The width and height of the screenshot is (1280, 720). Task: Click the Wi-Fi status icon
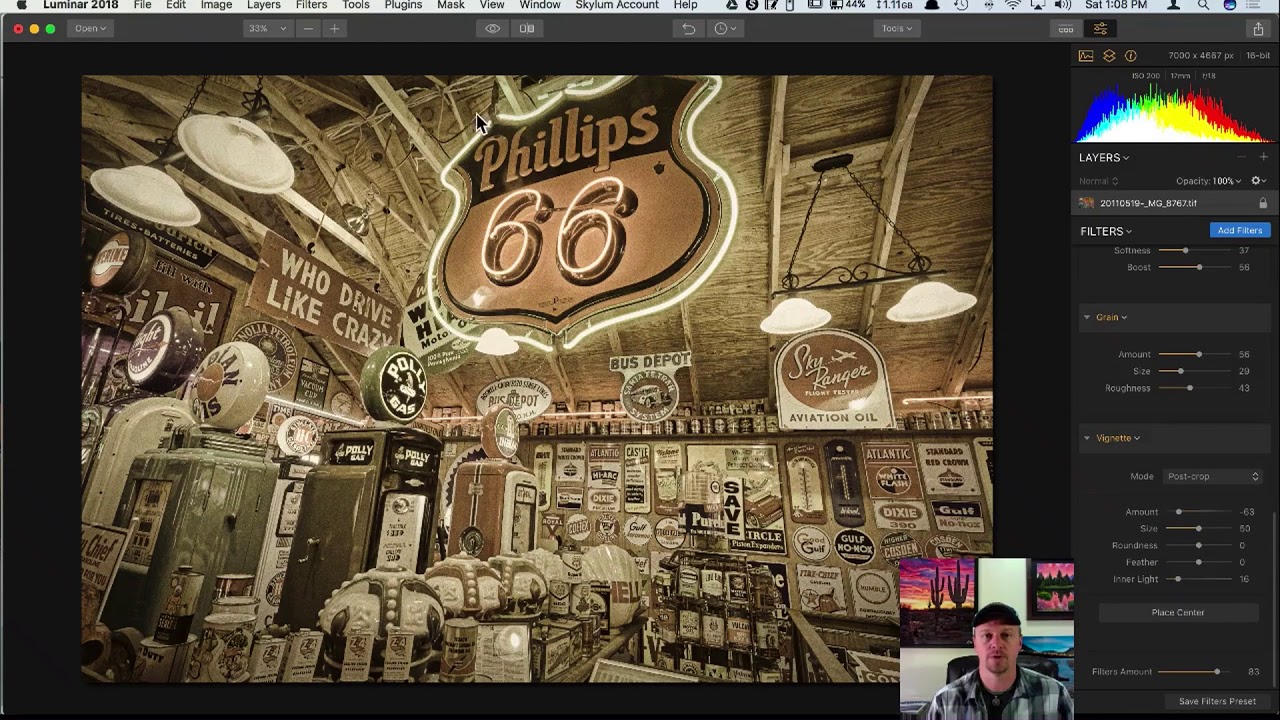tap(1013, 6)
